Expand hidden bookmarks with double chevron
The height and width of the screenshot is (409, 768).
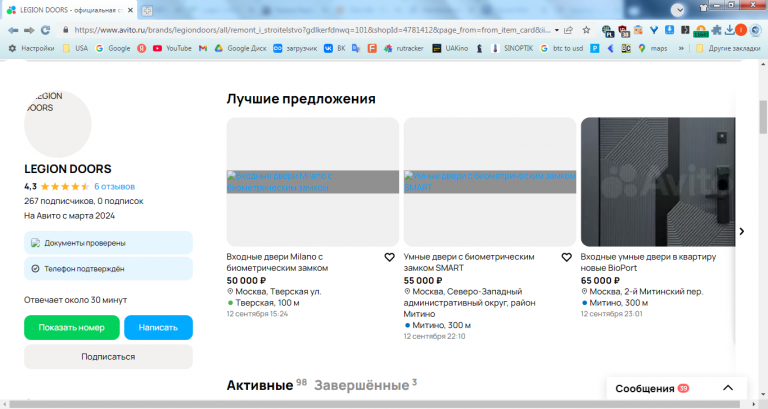(681, 48)
